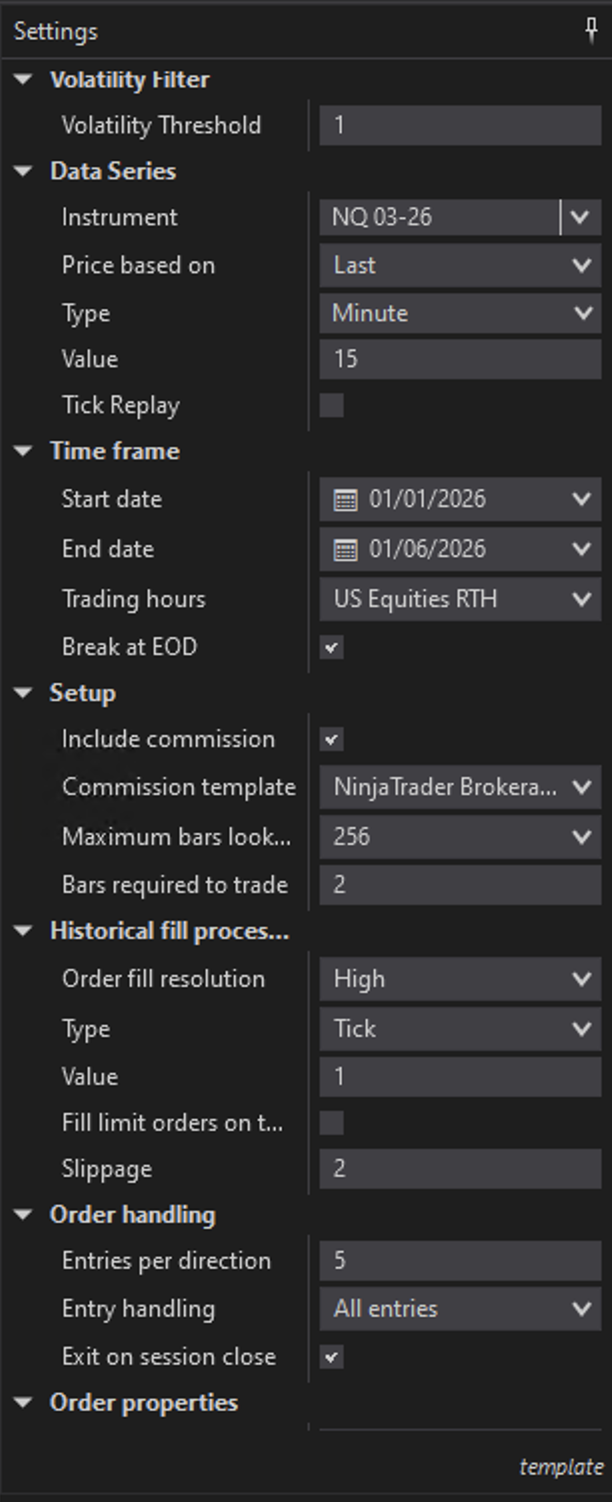Collapse the Order handling section arrow

tap(23, 1216)
